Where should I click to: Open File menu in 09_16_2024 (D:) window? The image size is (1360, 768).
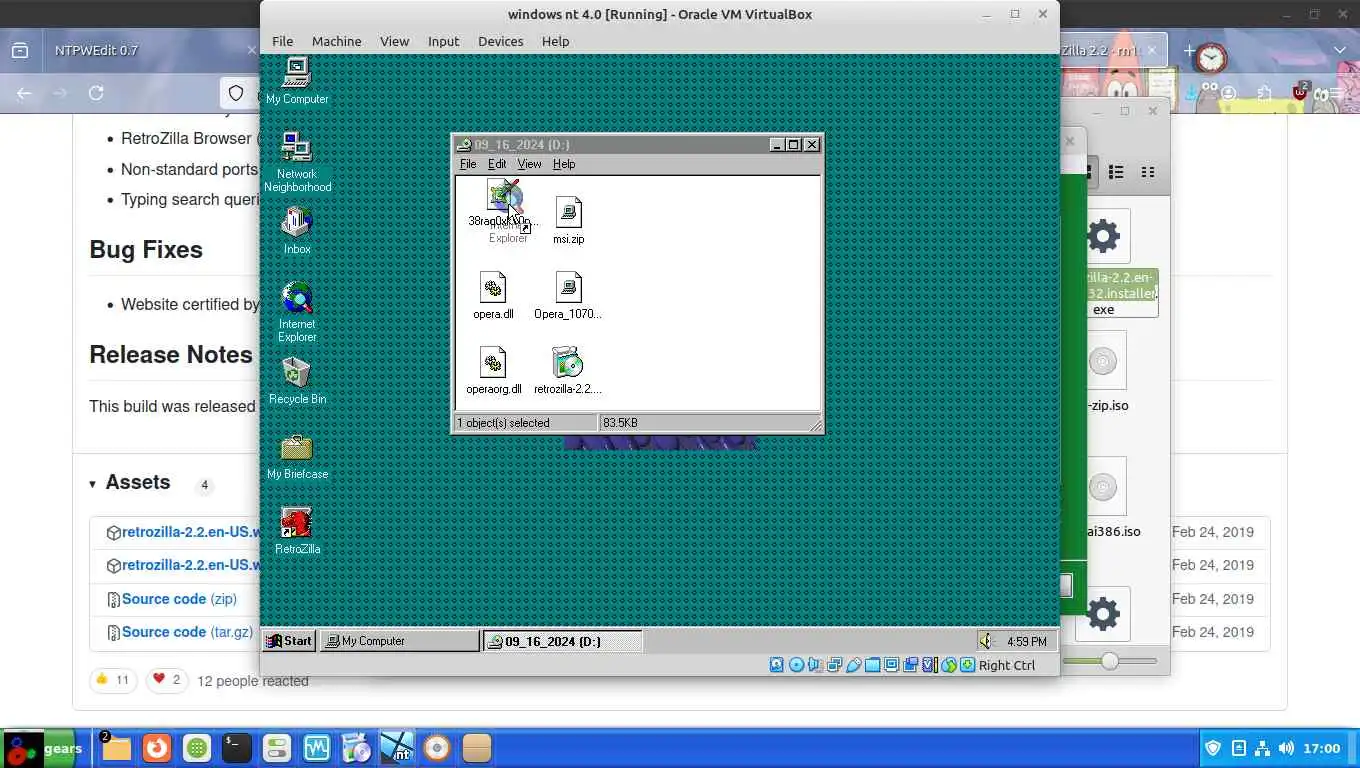tap(468, 164)
